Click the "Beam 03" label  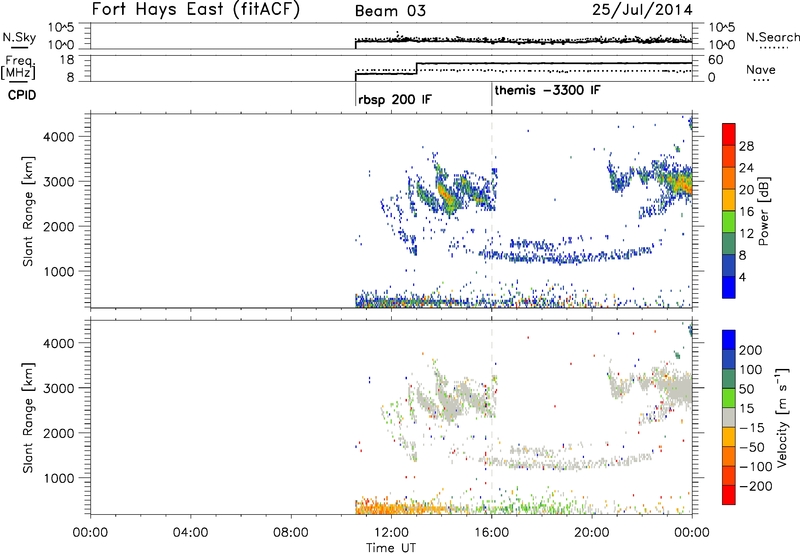[x=390, y=11]
